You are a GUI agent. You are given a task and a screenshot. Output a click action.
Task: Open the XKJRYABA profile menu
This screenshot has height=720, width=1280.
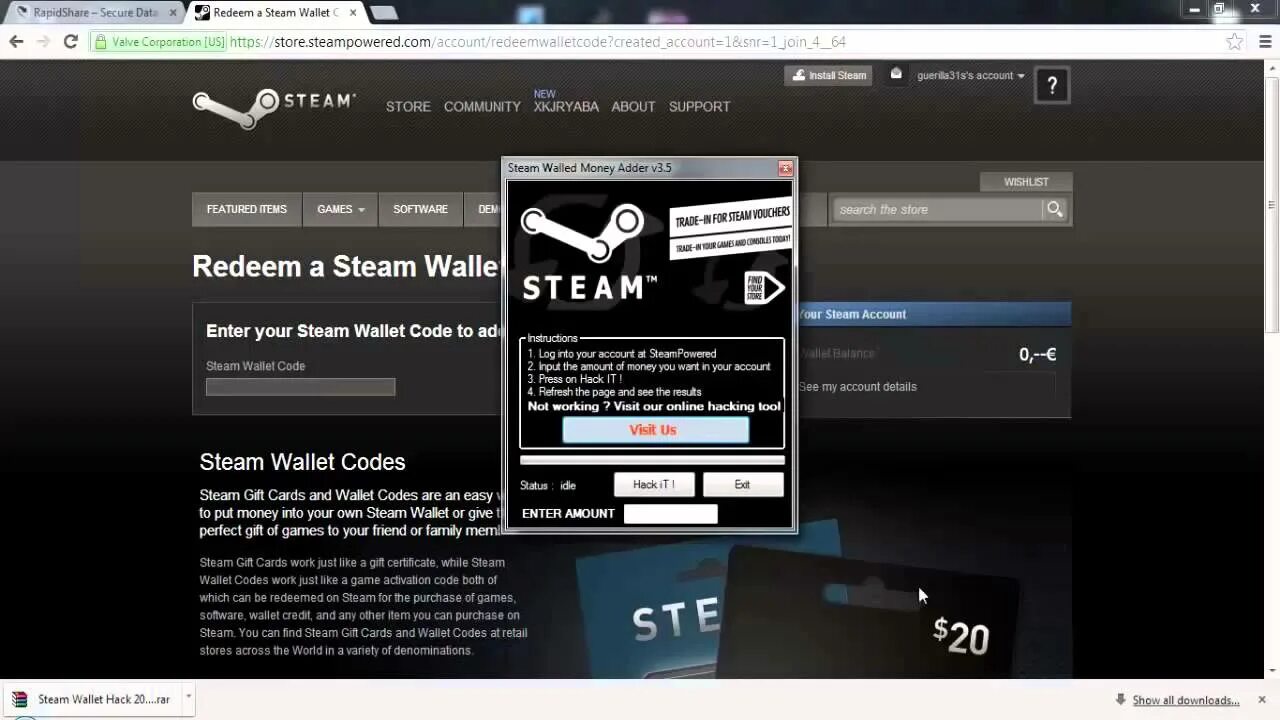(x=566, y=106)
